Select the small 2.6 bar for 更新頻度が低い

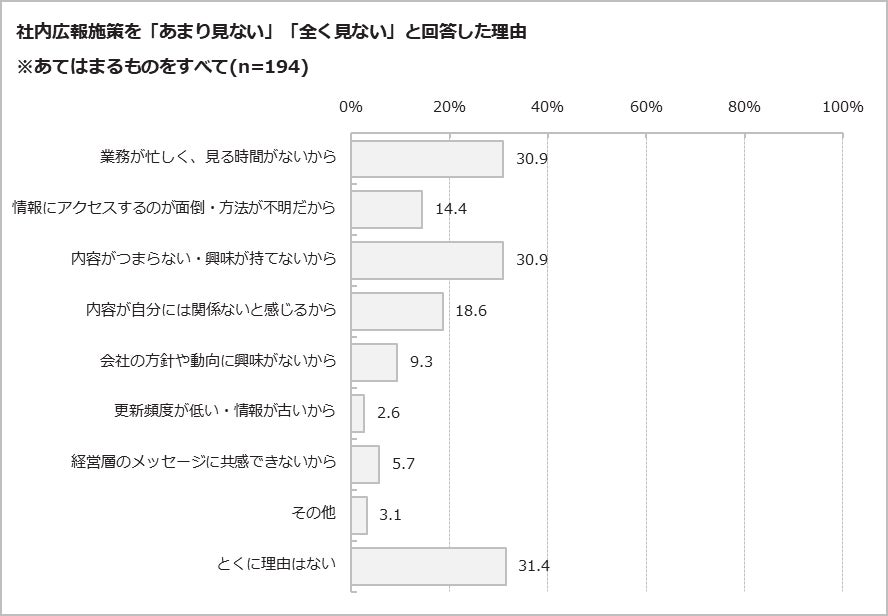357,413
